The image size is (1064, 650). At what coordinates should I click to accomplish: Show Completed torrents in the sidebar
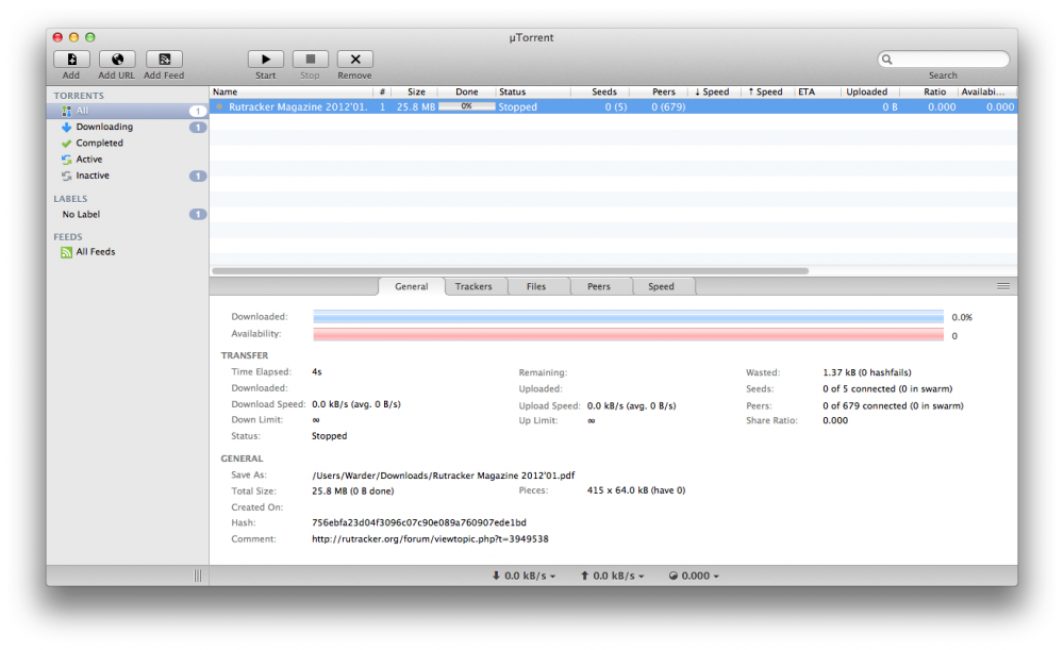pos(128,143)
